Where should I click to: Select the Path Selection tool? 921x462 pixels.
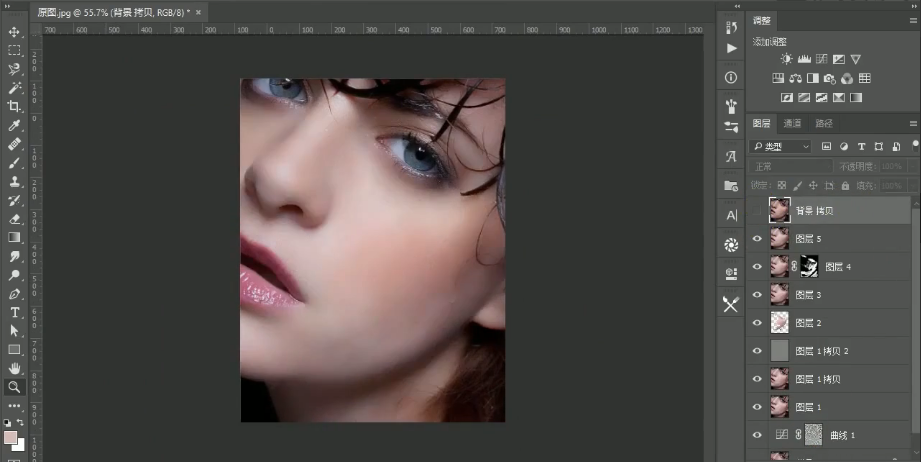point(14,331)
